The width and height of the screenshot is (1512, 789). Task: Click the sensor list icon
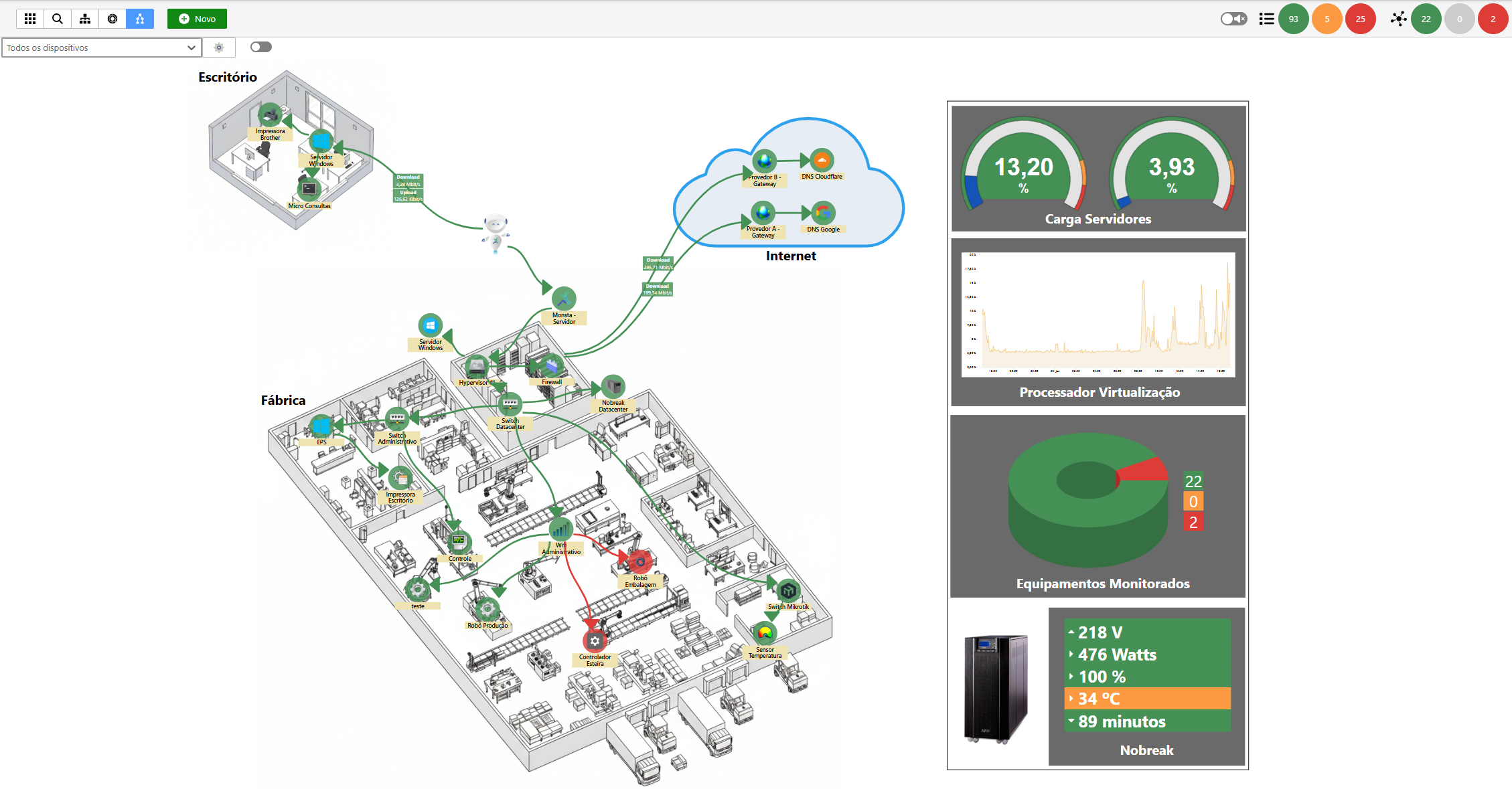pos(1266,19)
